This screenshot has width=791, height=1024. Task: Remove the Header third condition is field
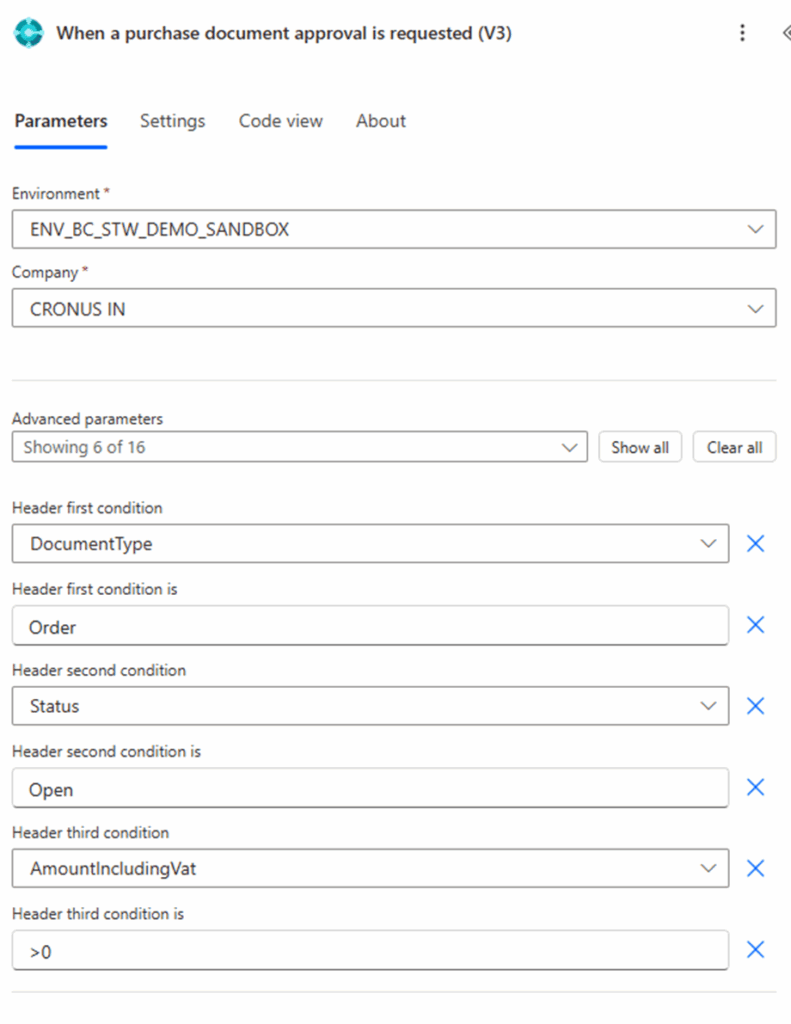[x=756, y=950]
